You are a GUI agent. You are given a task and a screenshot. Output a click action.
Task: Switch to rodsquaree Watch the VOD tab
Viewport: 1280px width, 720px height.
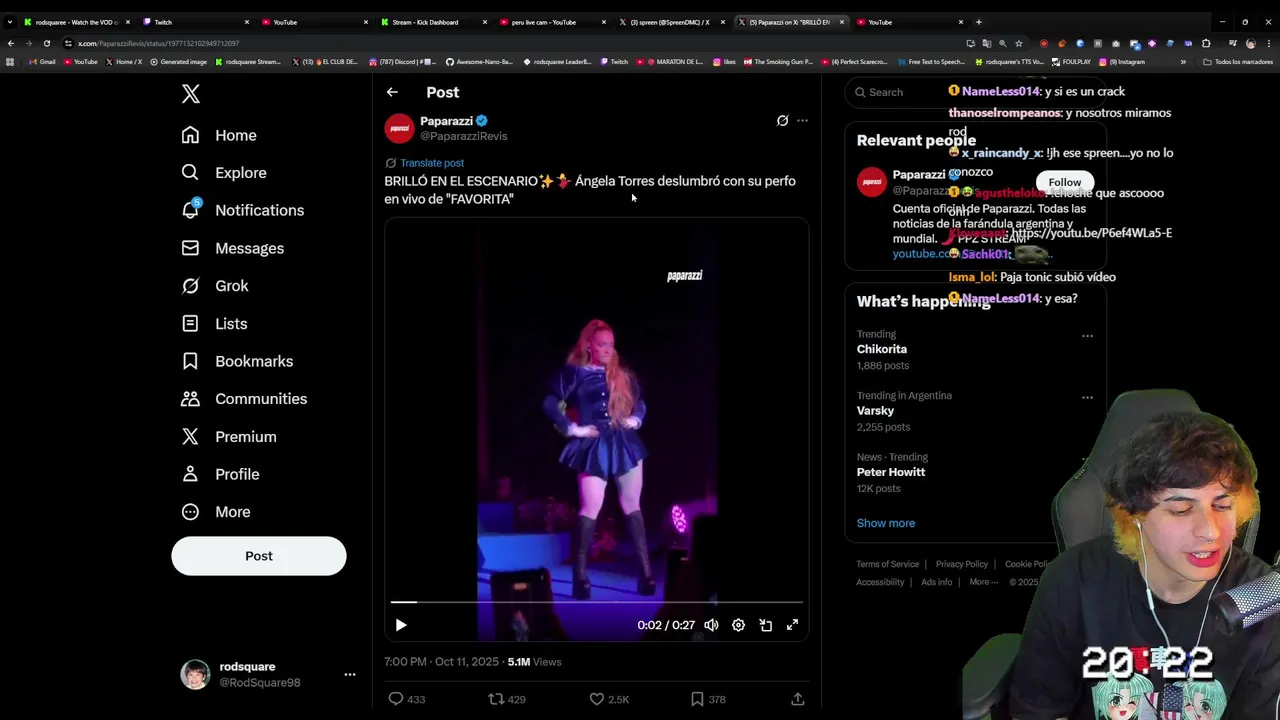(x=75, y=22)
